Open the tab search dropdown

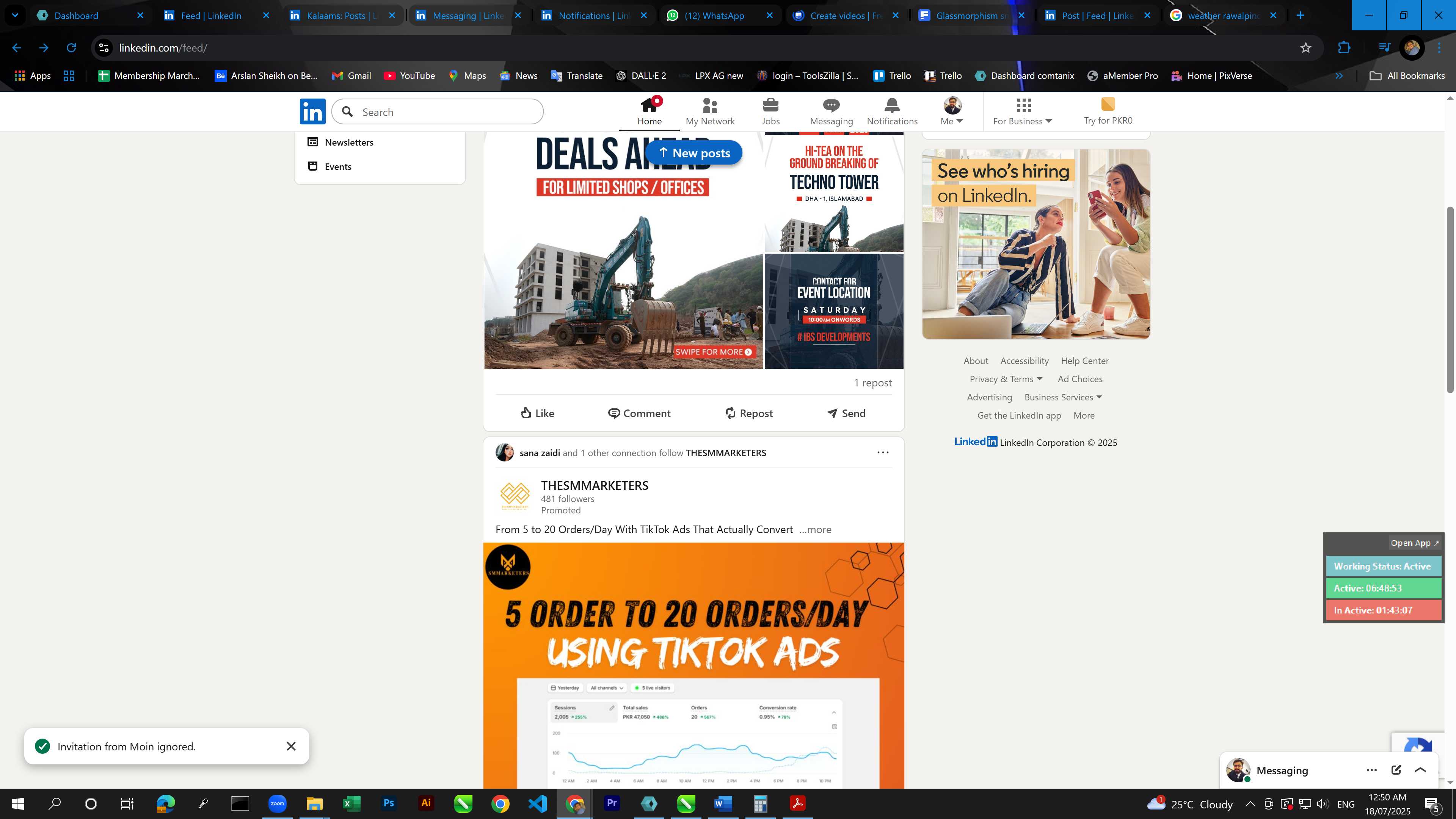15,15
